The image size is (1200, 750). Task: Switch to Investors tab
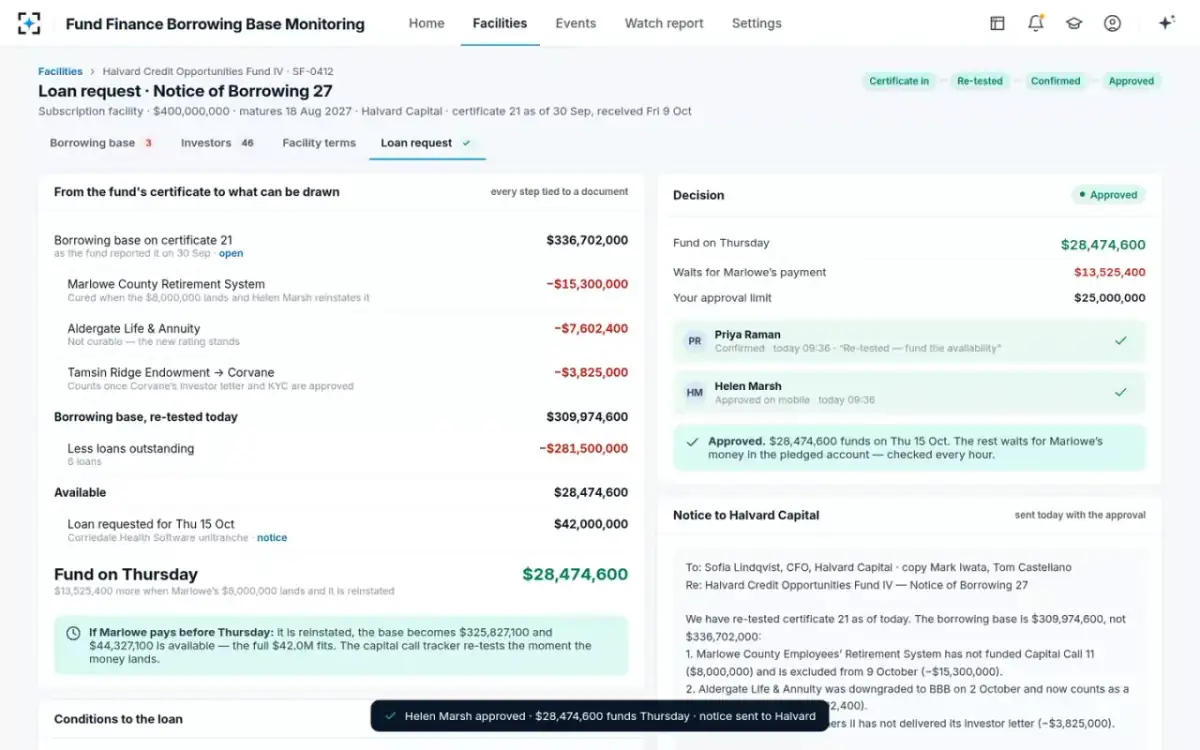point(218,143)
